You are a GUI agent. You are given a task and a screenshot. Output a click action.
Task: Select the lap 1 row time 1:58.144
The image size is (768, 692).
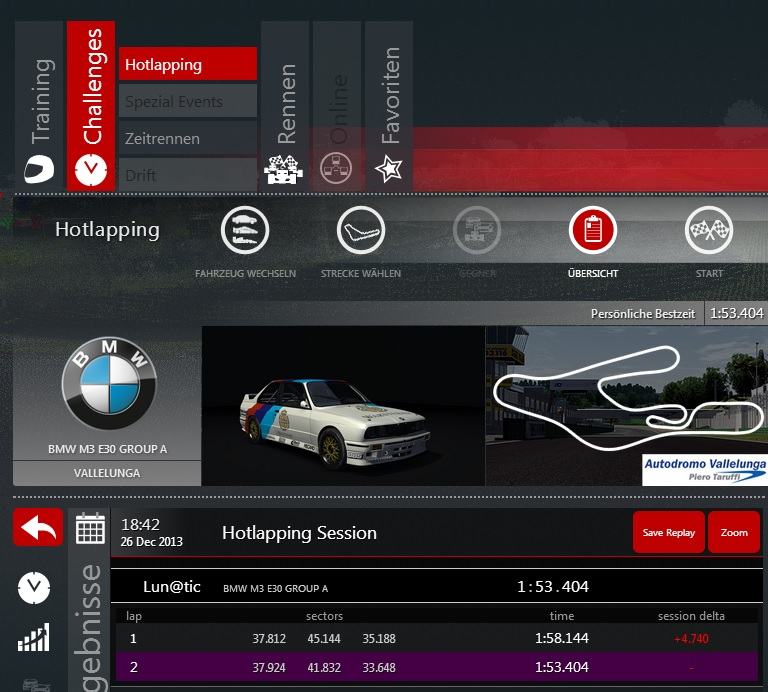tap(562, 638)
